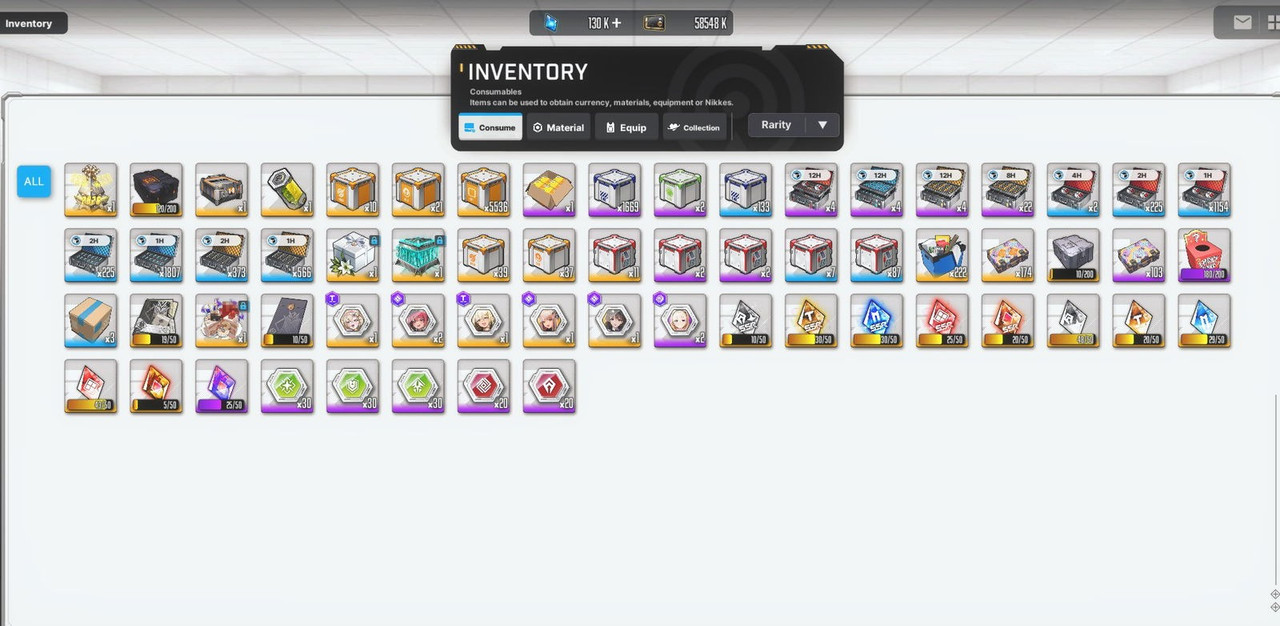
Task: Select the Consume tab
Action: point(490,127)
